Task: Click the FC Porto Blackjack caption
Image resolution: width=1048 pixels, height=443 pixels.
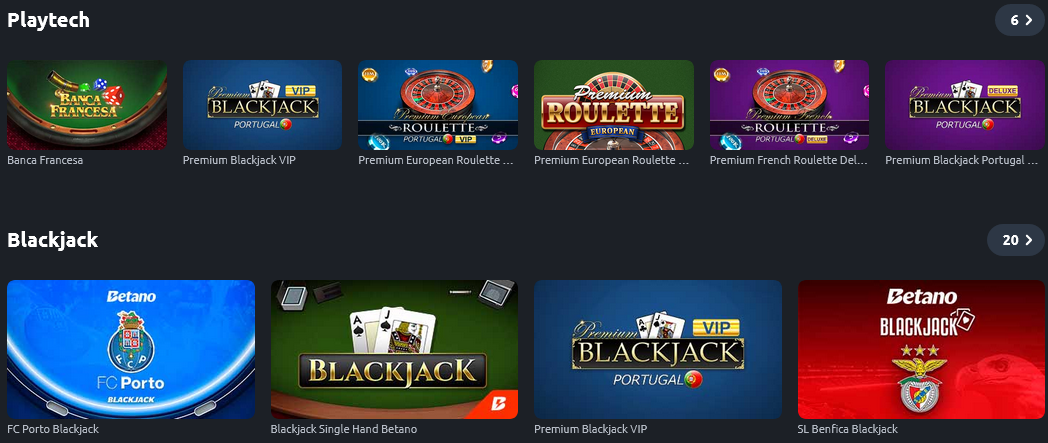Action: (53, 429)
